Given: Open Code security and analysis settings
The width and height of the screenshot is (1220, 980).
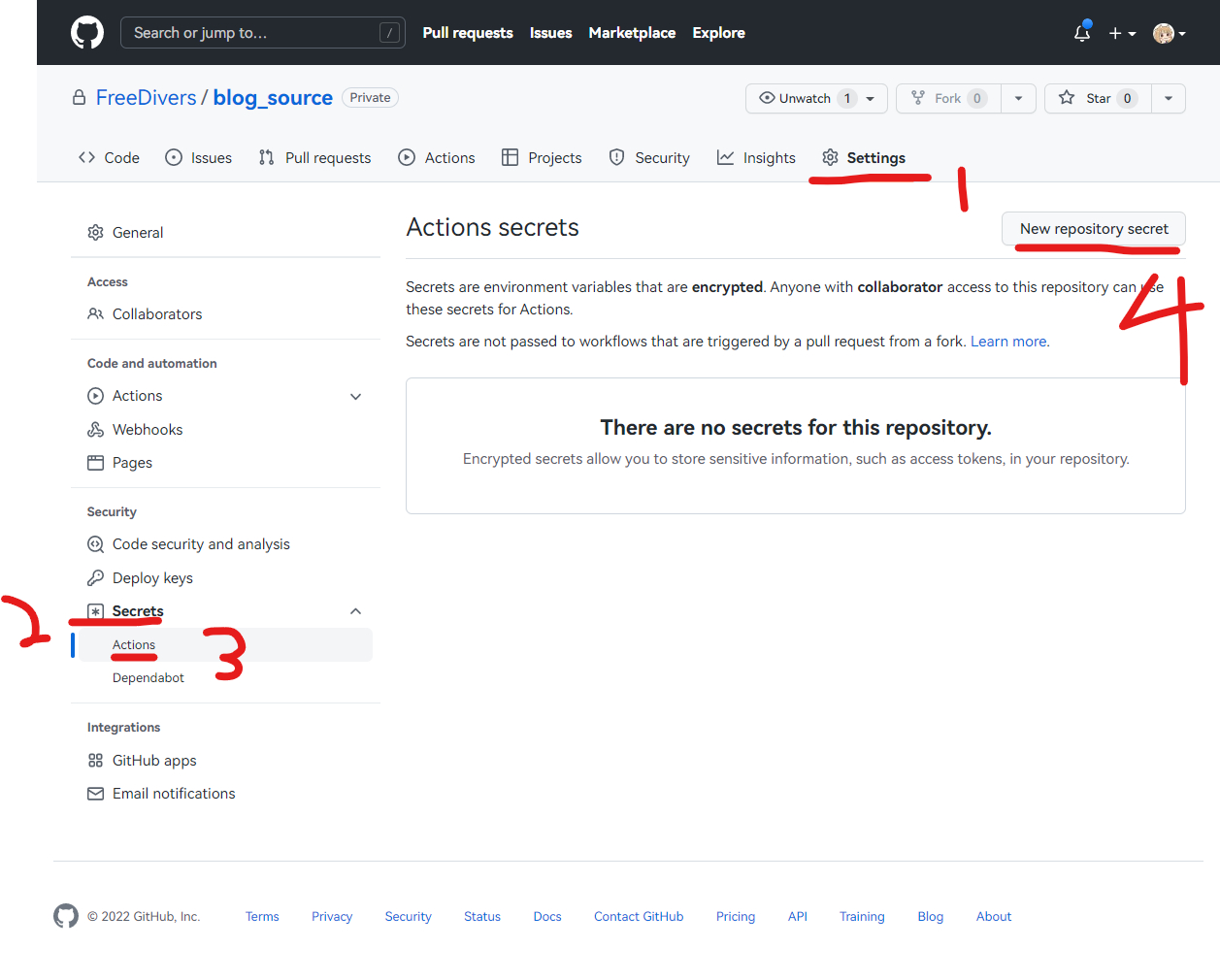Looking at the screenshot, I should click(x=225, y=544).
